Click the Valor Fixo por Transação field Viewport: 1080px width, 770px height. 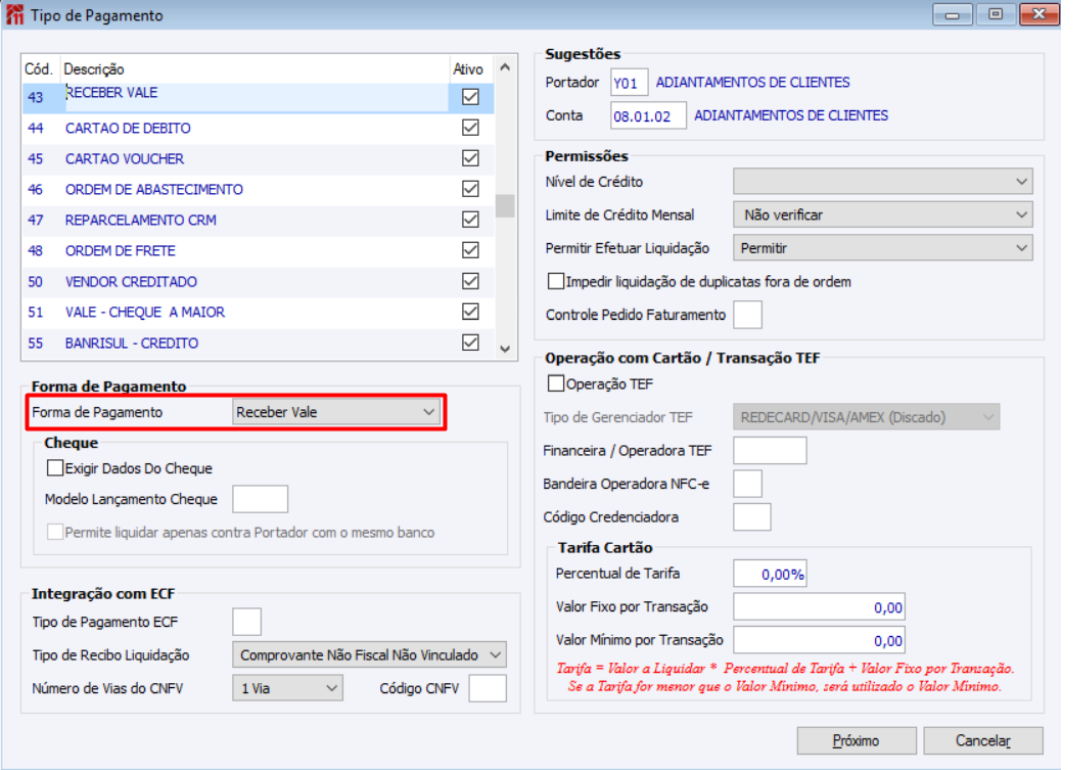(819, 607)
